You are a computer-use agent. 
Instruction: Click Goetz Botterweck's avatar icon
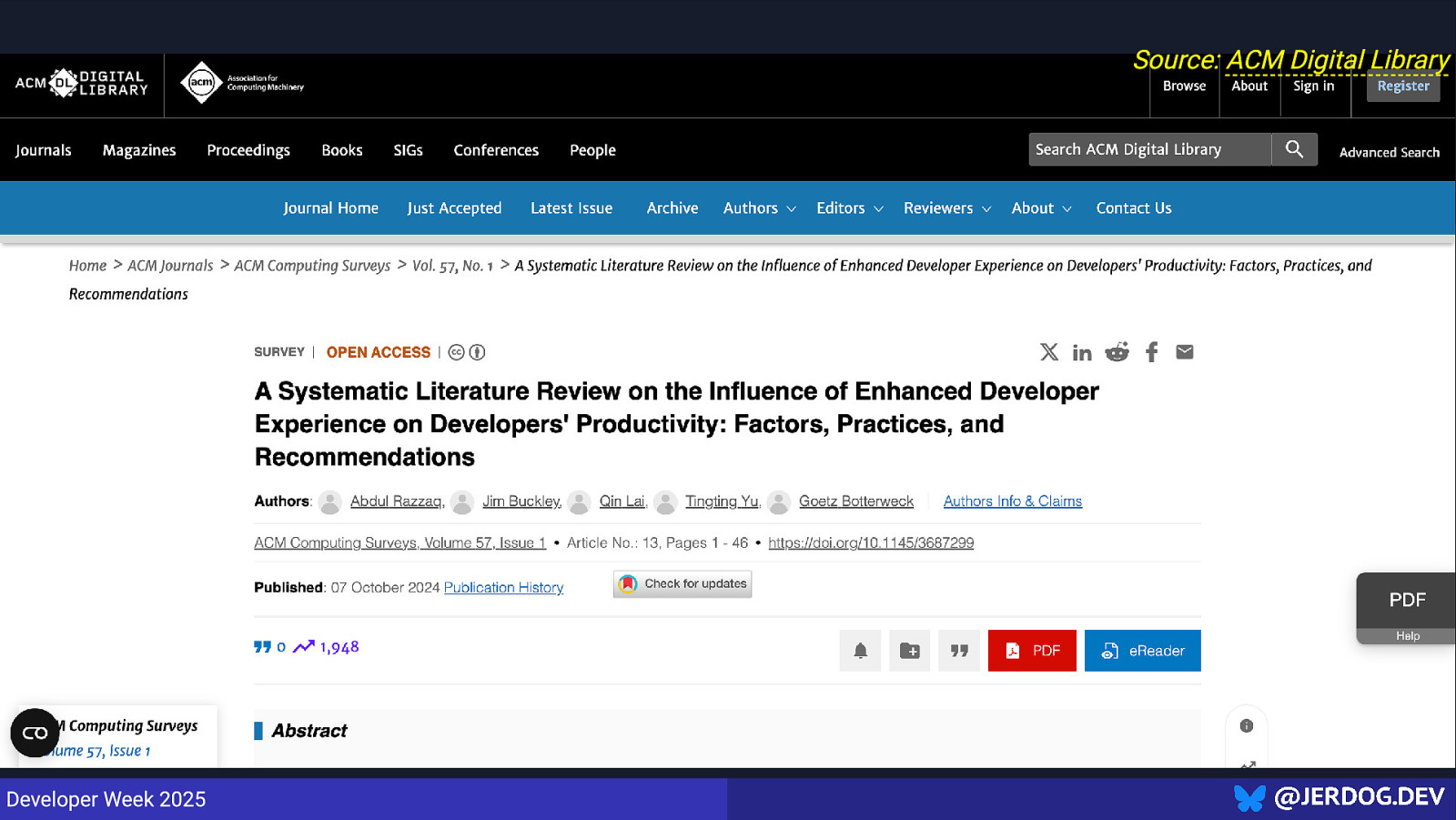pyautogui.click(x=779, y=501)
